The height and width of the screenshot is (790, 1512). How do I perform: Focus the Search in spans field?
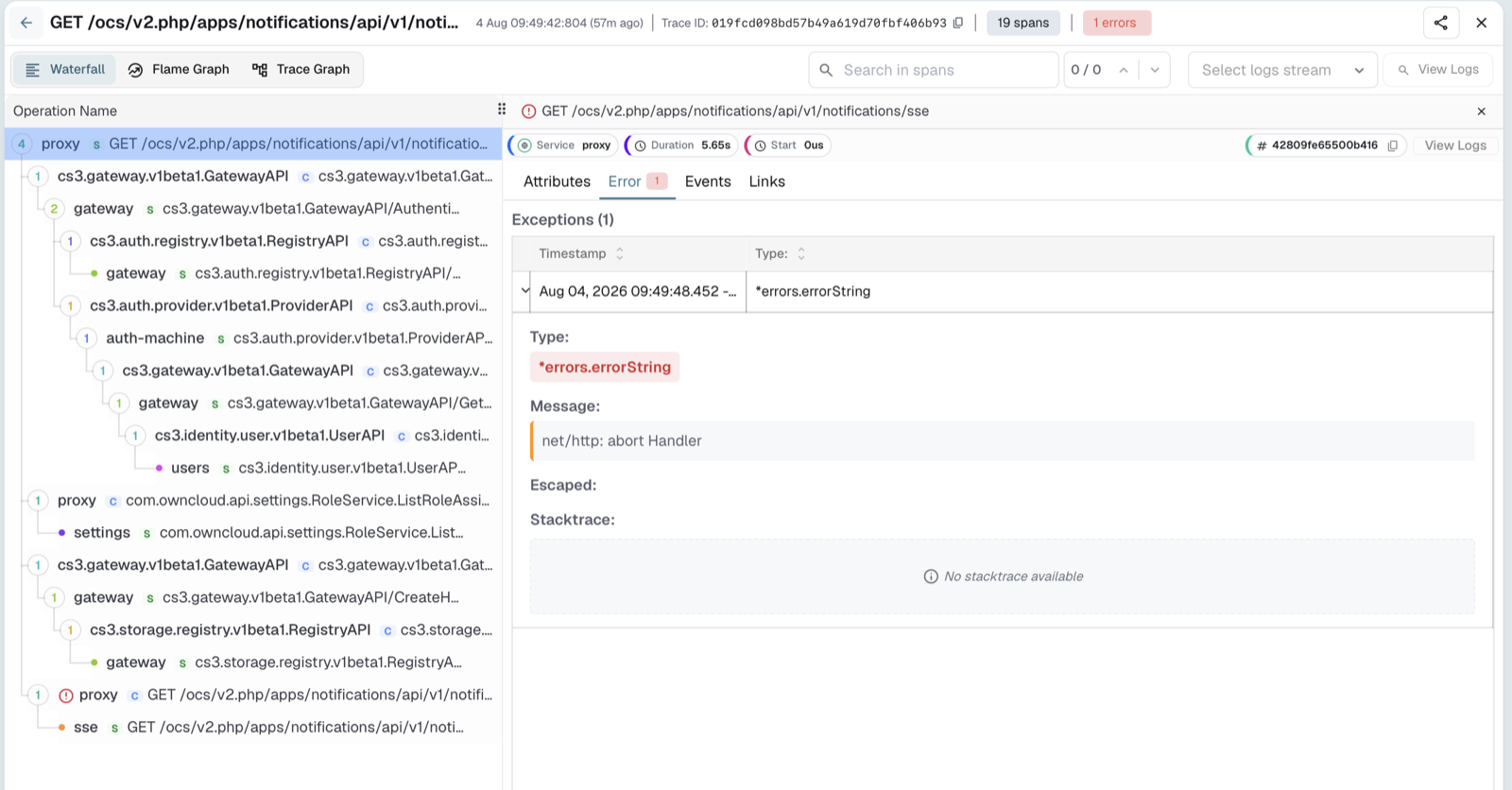933,70
